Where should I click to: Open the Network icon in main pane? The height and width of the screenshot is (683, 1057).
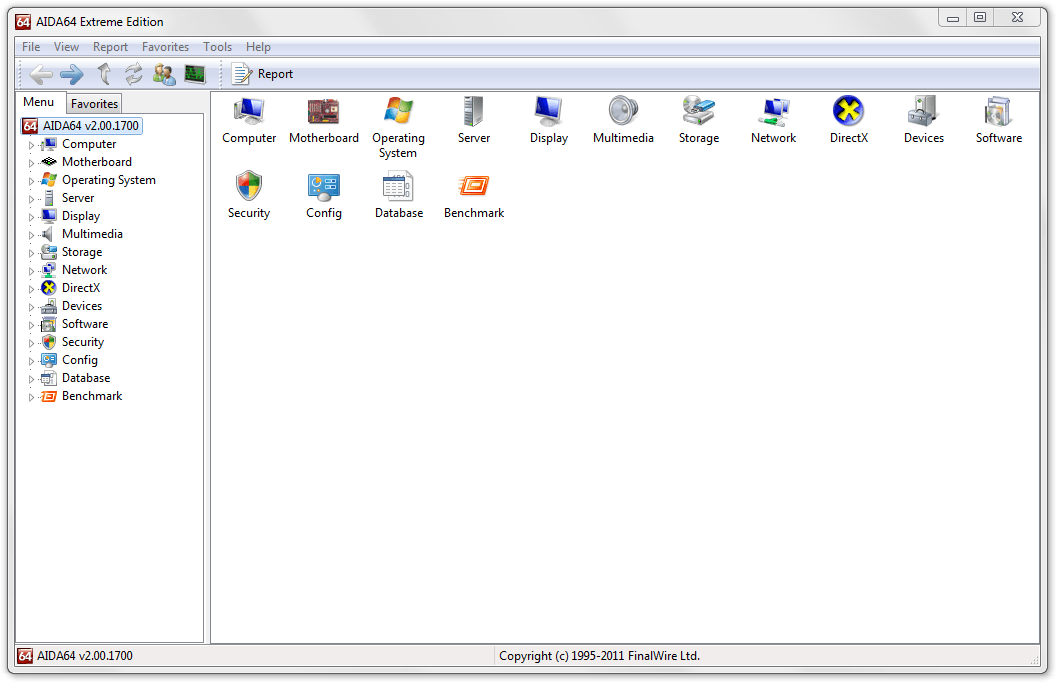773,112
